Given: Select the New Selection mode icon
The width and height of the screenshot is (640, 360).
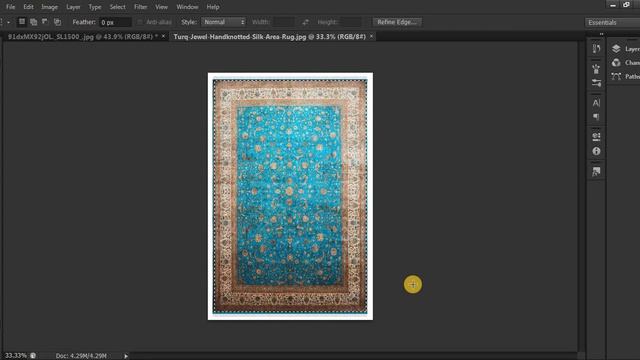Looking at the screenshot, I should coord(22,22).
